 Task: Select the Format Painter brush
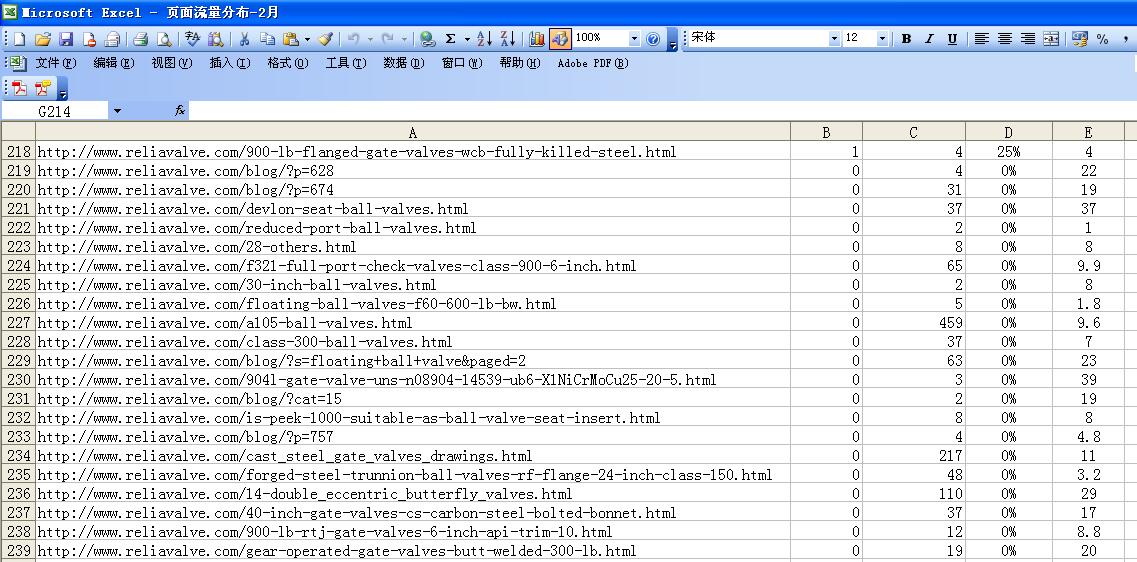(325, 39)
